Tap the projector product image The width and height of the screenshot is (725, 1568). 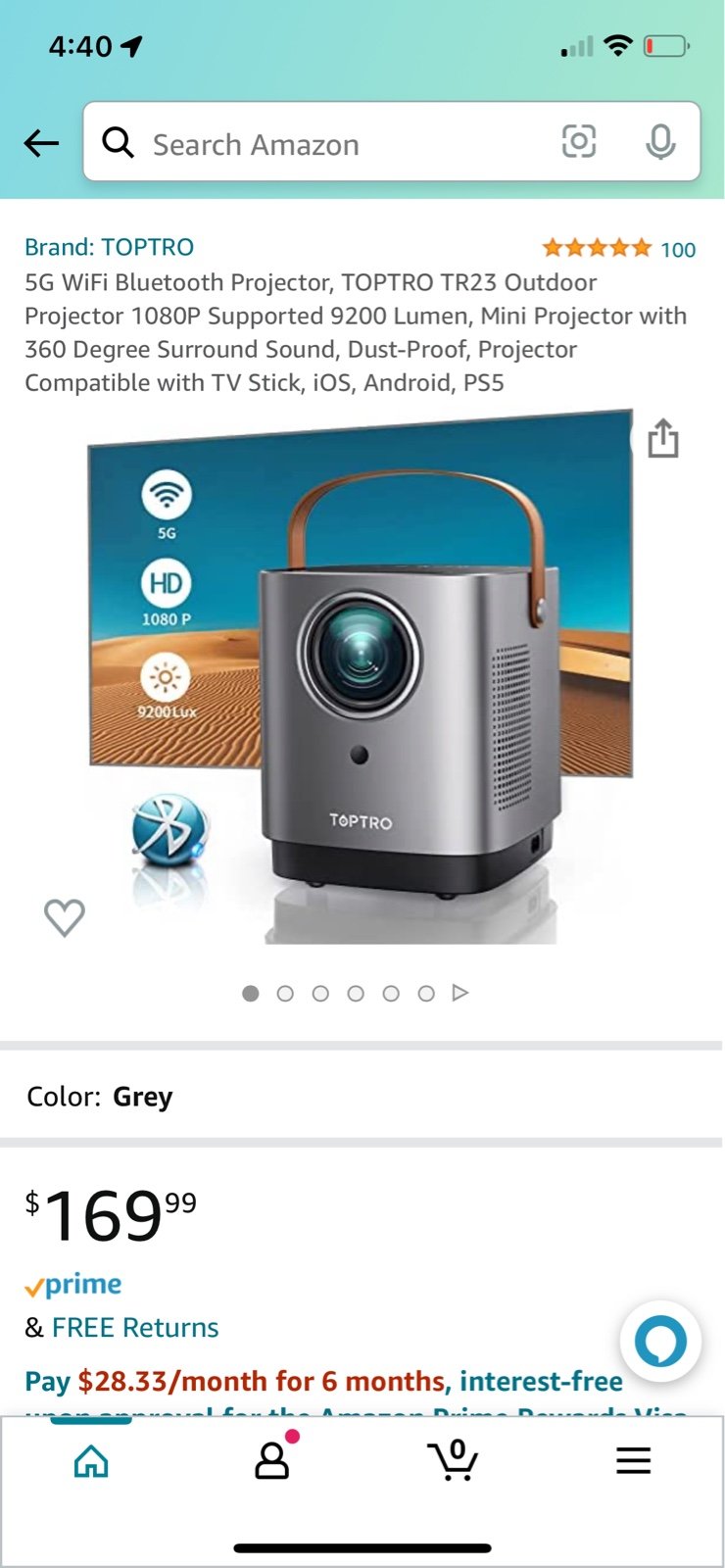point(359,677)
